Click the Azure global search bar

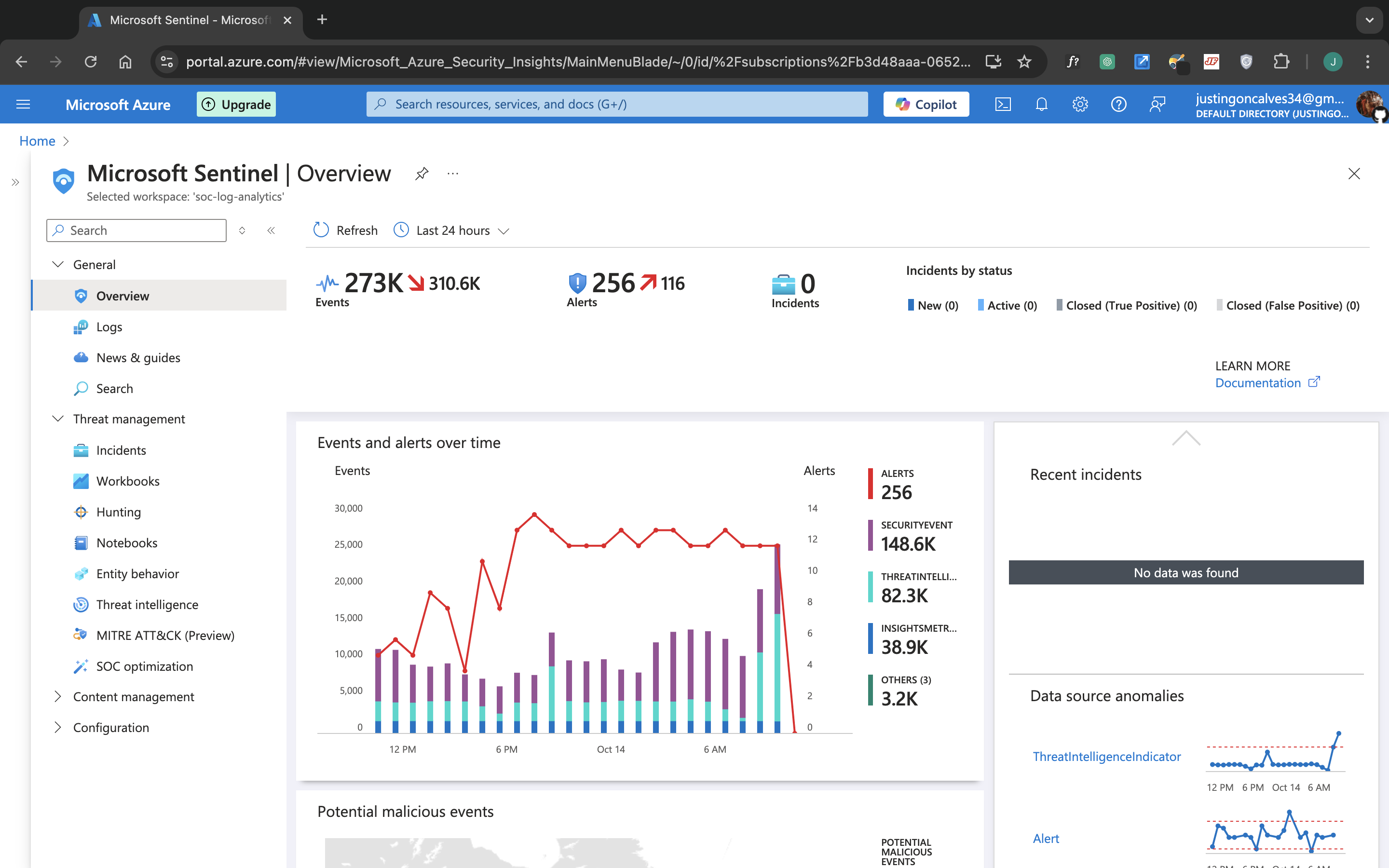[x=617, y=104]
